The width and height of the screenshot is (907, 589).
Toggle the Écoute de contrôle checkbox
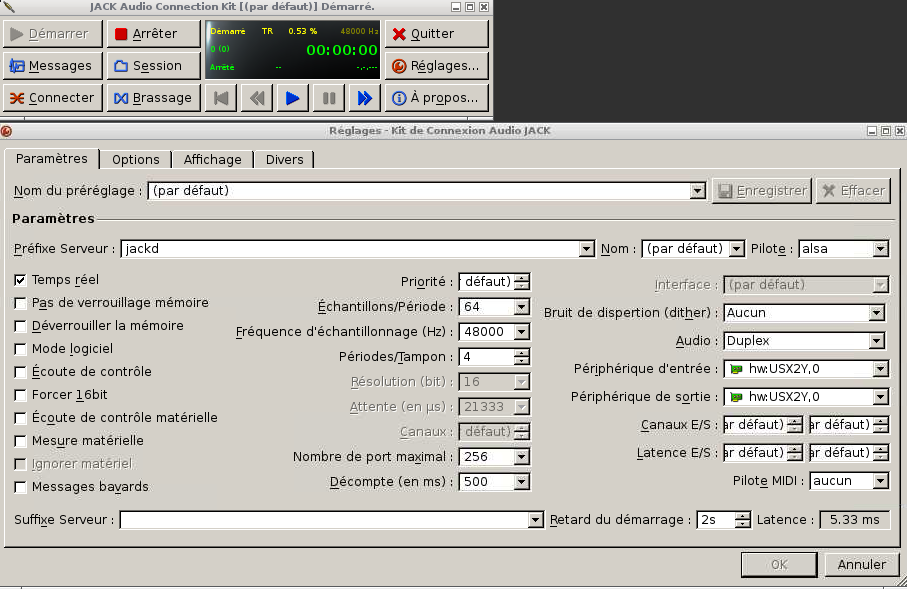pyautogui.click(x=20, y=372)
